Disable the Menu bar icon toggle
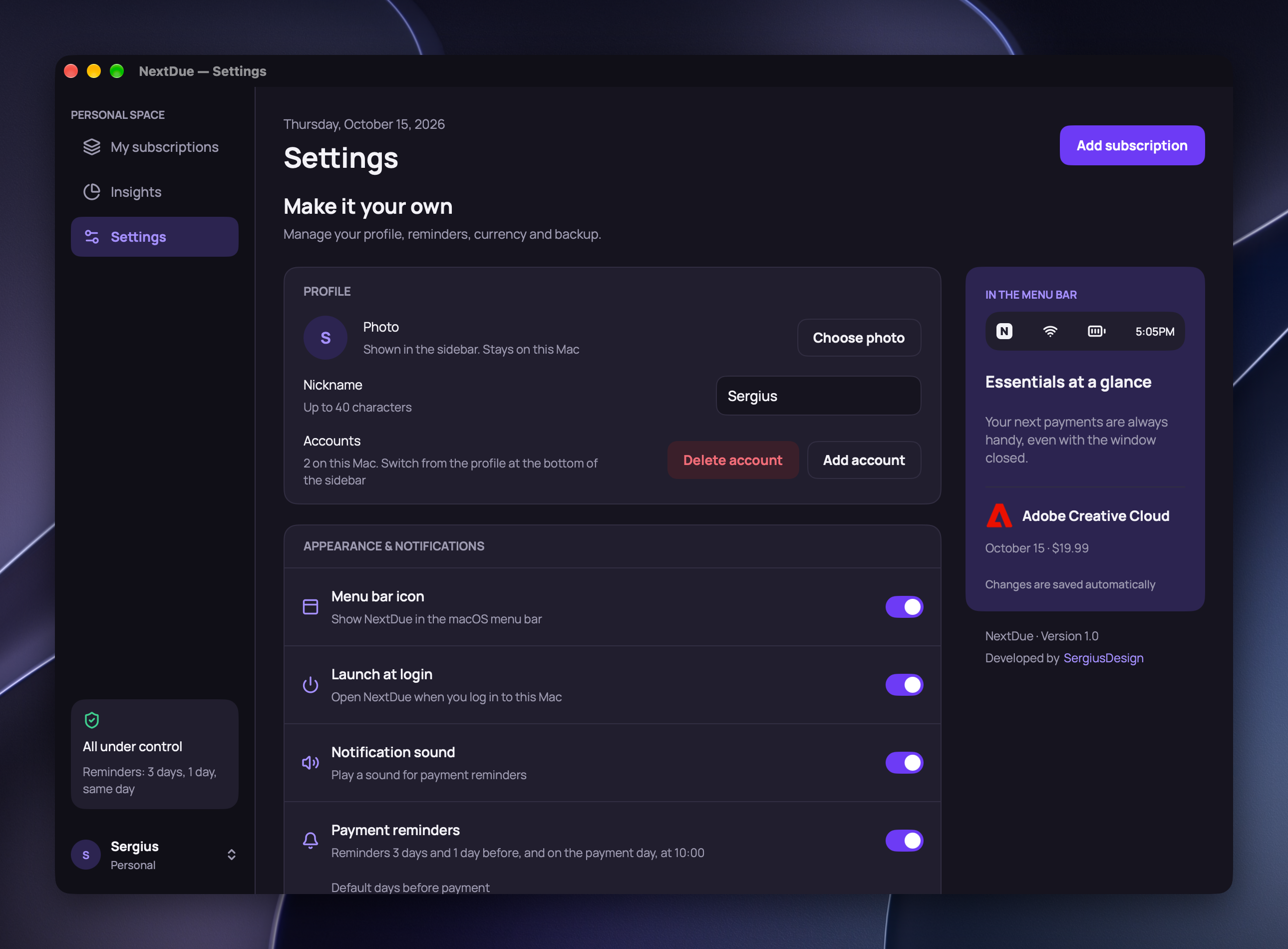This screenshot has width=1288, height=949. [x=905, y=607]
